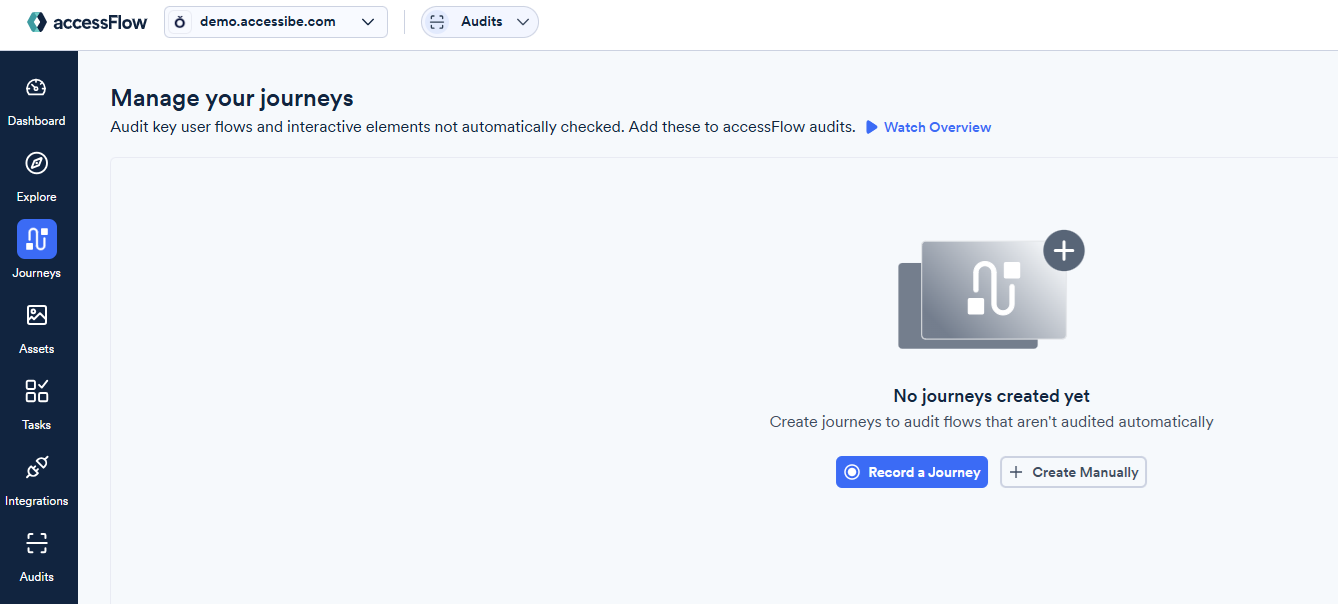Go to Journeys label in sidebar
The height and width of the screenshot is (604, 1338).
[37, 273]
